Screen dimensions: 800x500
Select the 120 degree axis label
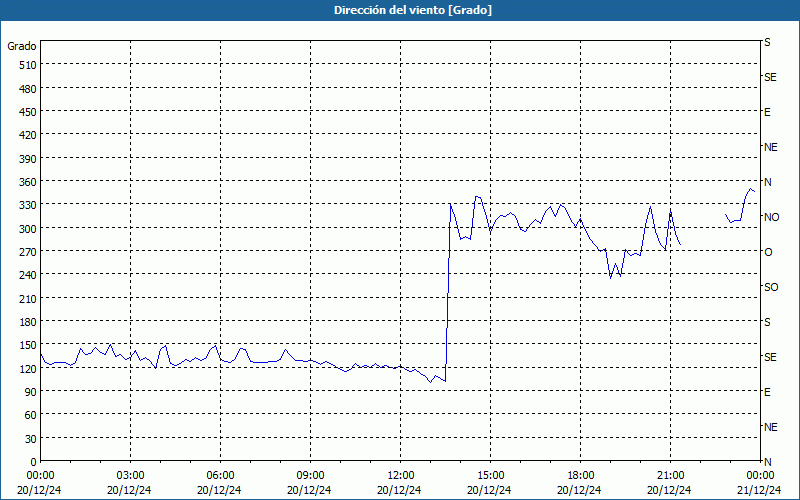[x=28, y=368]
